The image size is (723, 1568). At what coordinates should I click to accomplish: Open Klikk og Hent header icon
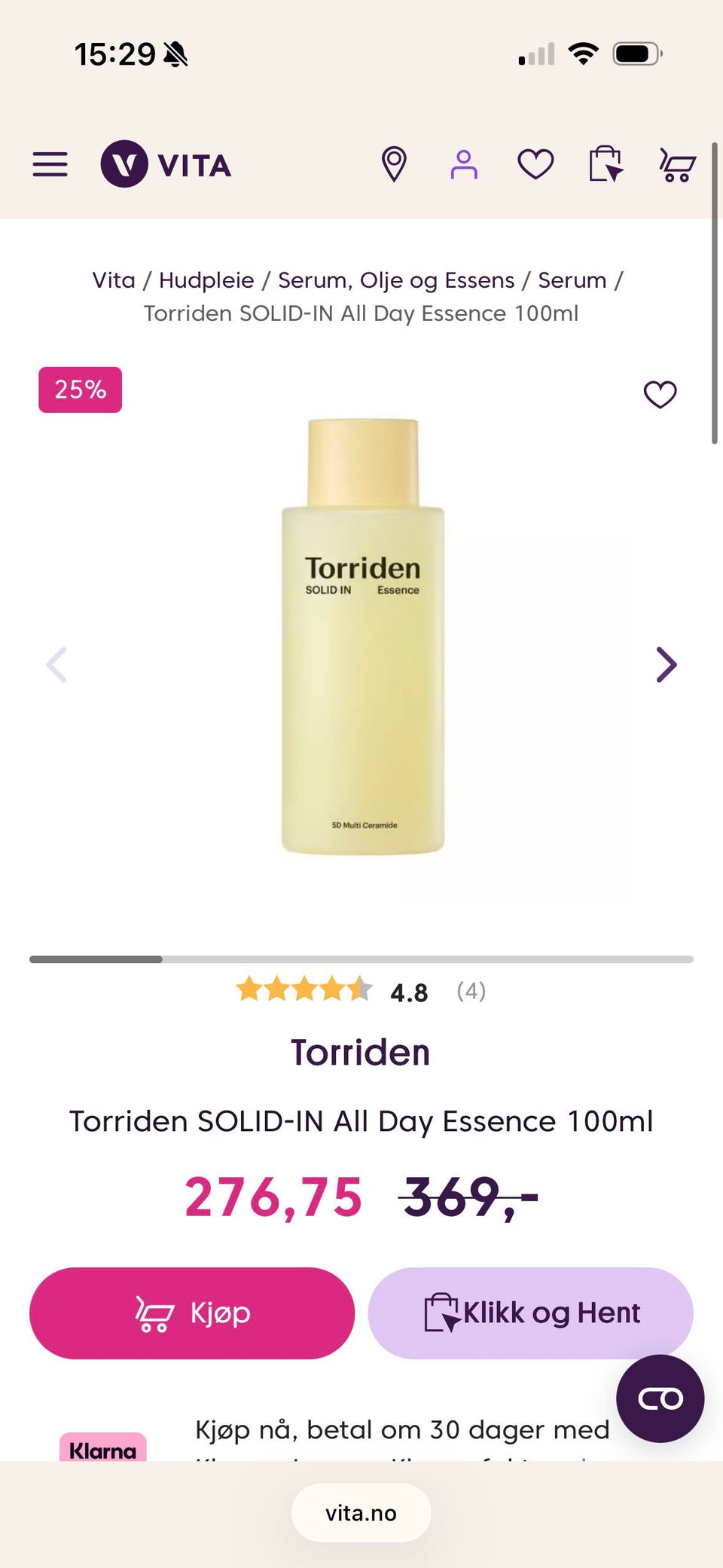pyautogui.click(x=606, y=164)
